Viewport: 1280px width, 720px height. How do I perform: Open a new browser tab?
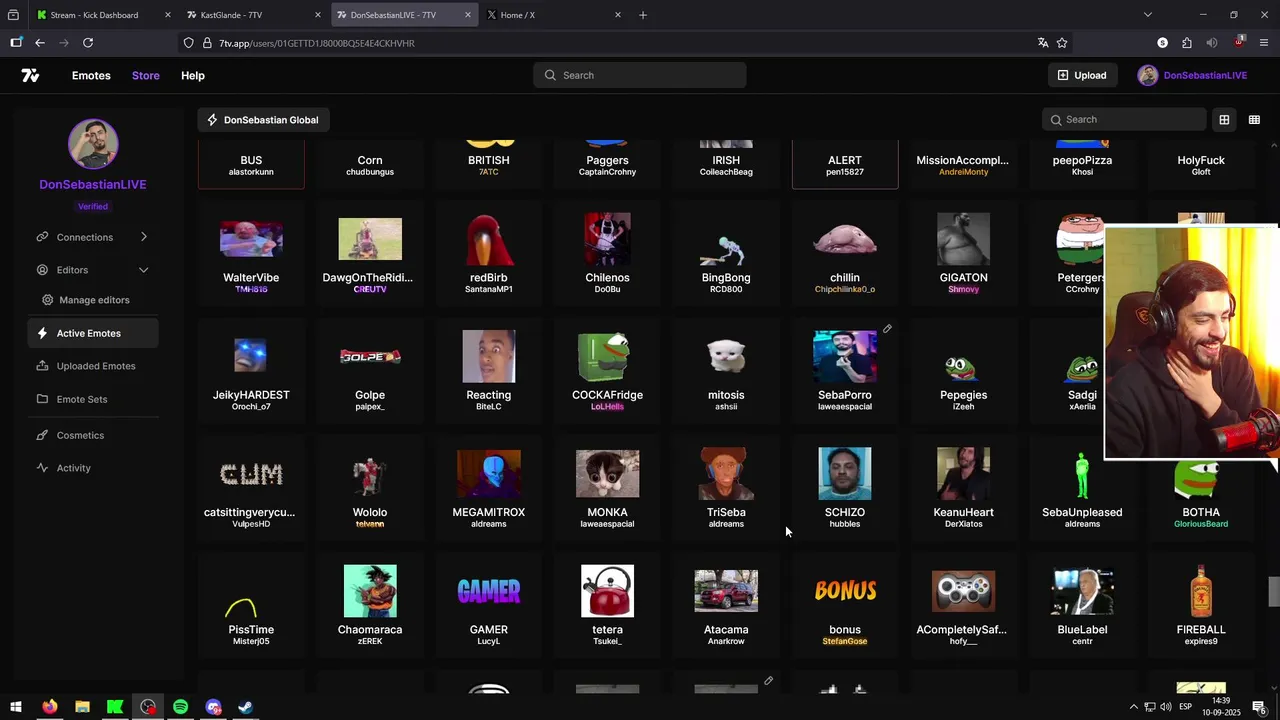click(x=643, y=15)
